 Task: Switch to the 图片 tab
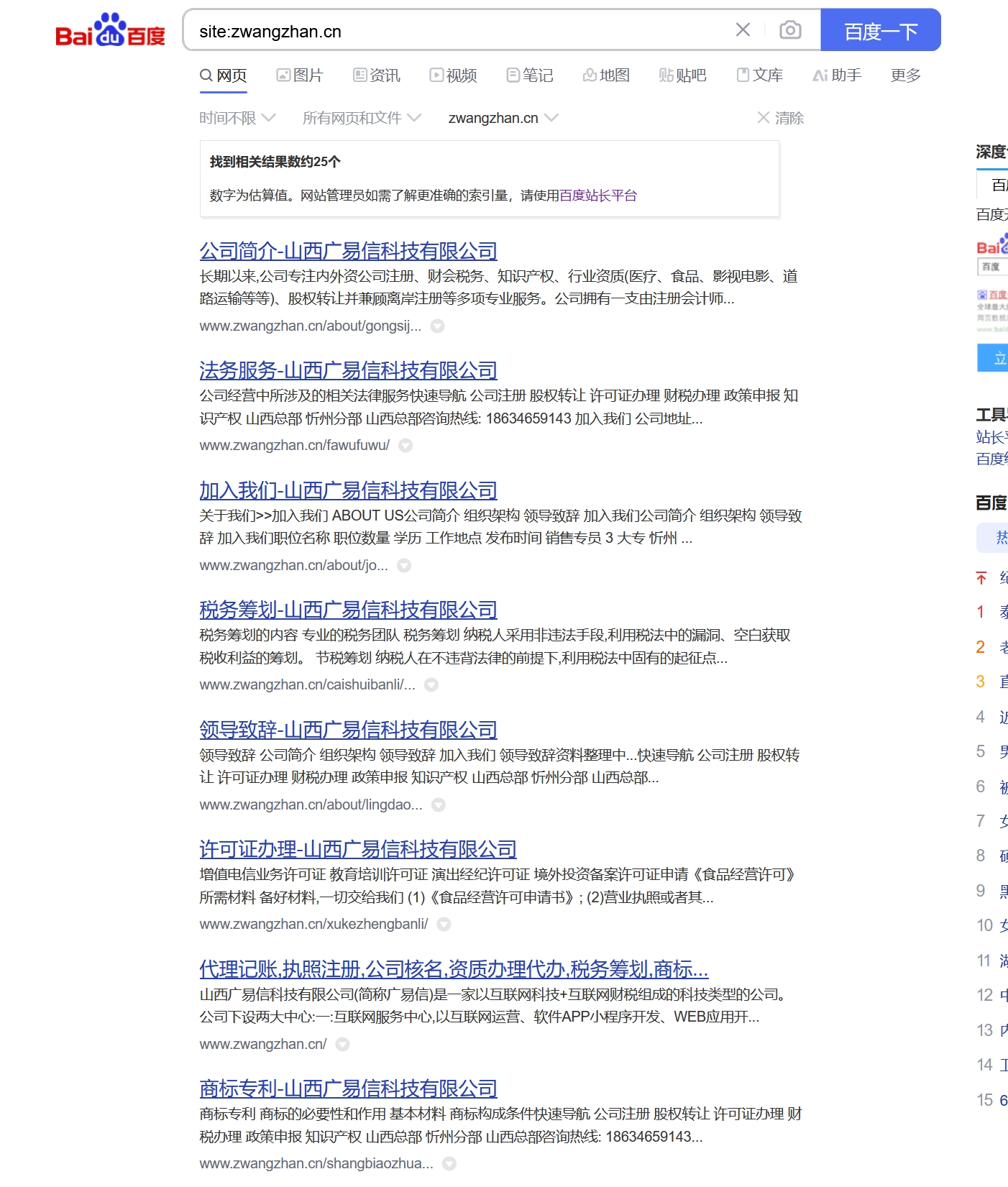tap(300, 75)
